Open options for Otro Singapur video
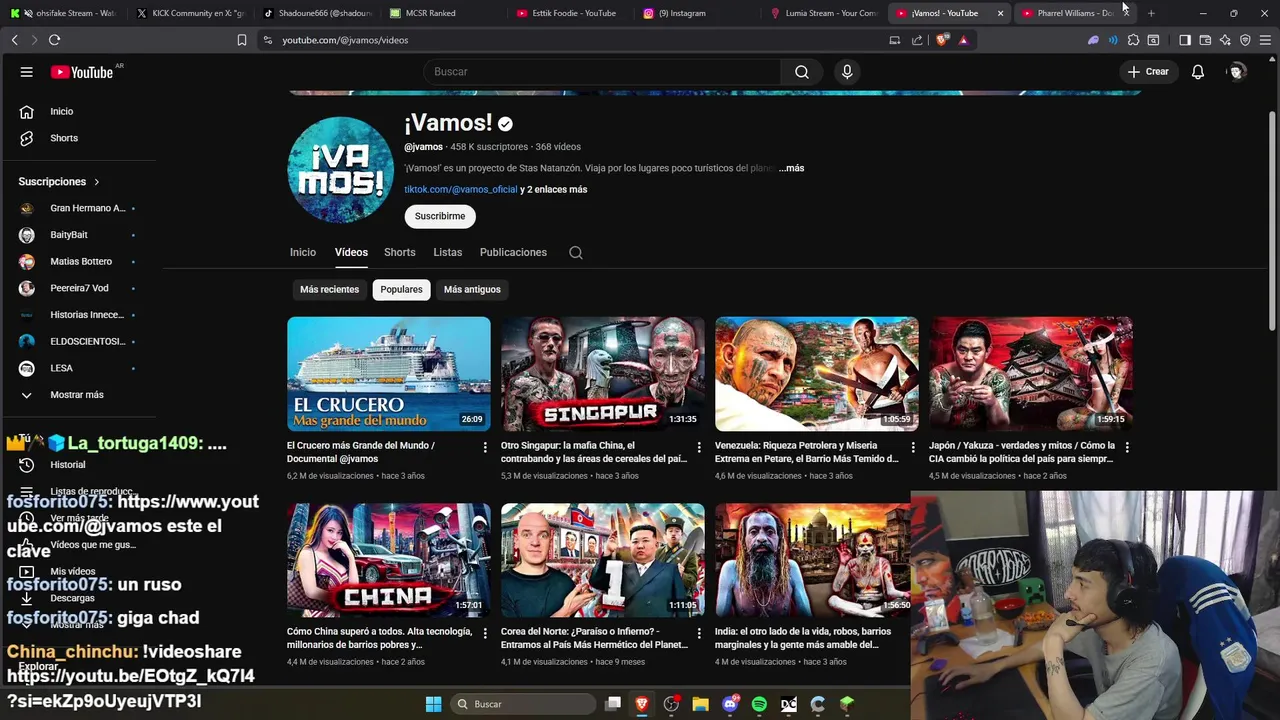Screen dimensions: 1280x720 click(x=699, y=447)
